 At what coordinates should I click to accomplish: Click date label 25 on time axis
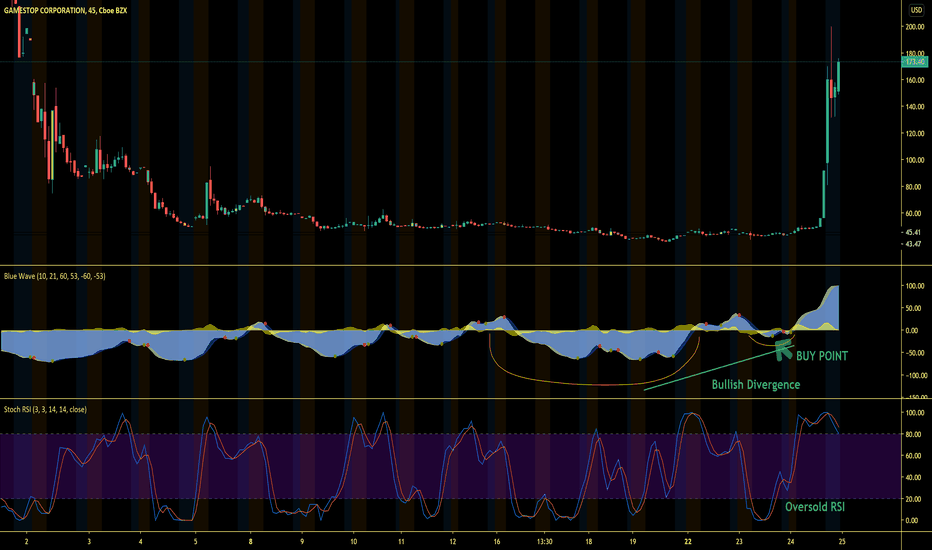pyautogui.click(x=842, y=542)
